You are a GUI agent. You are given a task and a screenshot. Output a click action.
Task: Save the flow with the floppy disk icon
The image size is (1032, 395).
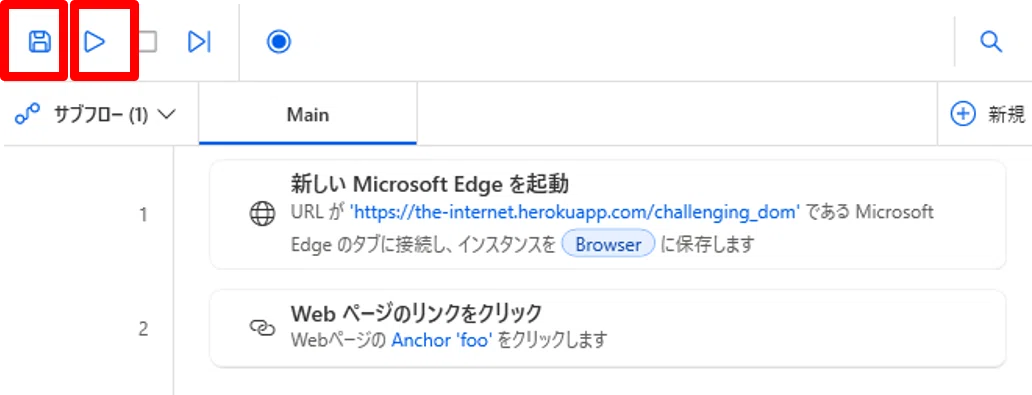39,41
